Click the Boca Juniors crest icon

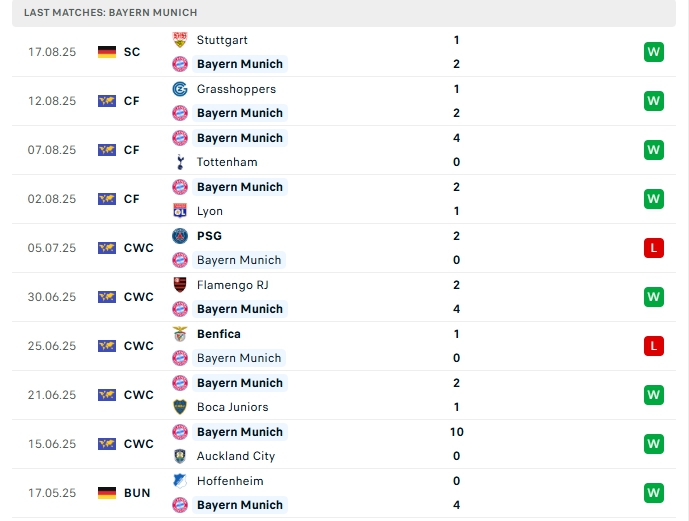click(x=180, y=407)
